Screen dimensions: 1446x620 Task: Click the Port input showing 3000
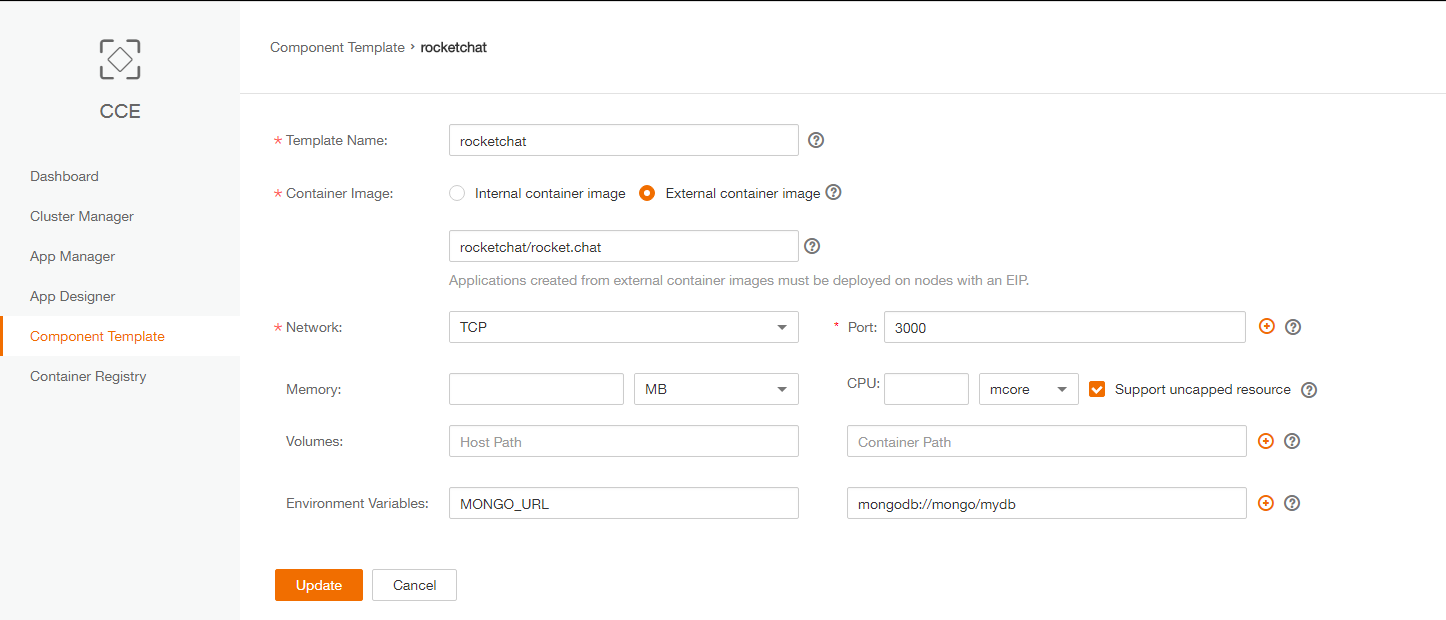1065,327
